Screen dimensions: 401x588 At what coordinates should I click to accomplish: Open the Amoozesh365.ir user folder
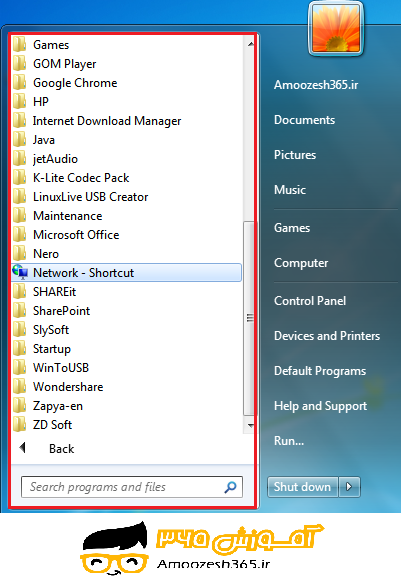point(316,85)
